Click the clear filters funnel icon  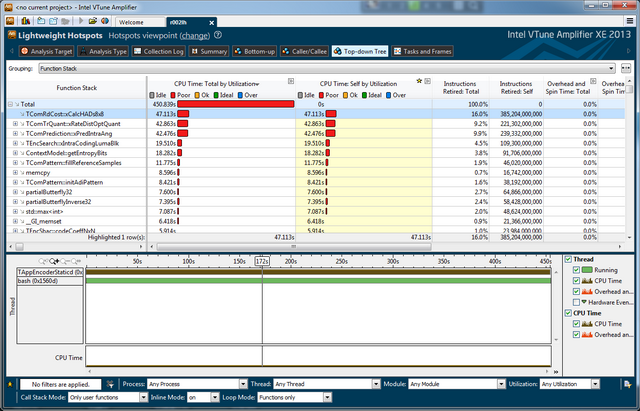coord(110,384)
